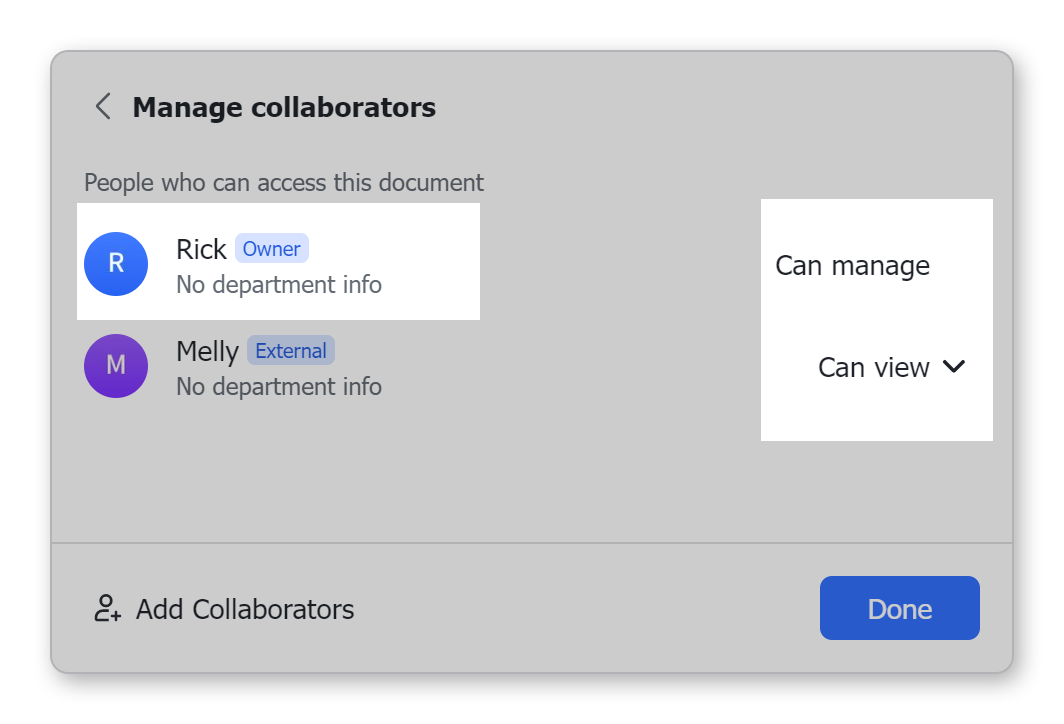The width and height of the screenshot is (1064, 724).
Task: Click the Manage collaborators title
Action: coord(284,107)
